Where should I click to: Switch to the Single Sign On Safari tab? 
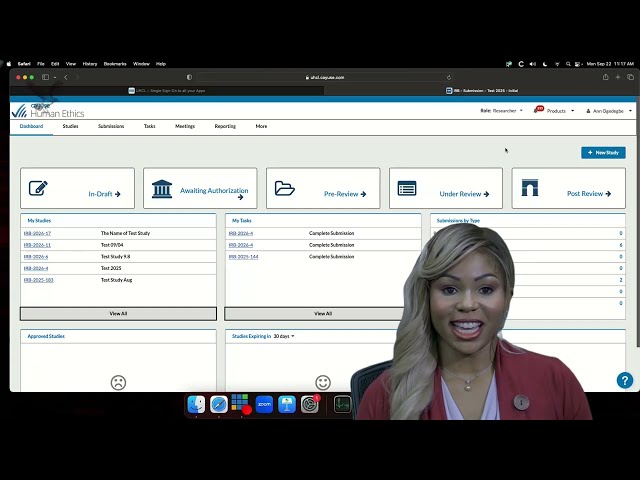[x=167, y=91]
